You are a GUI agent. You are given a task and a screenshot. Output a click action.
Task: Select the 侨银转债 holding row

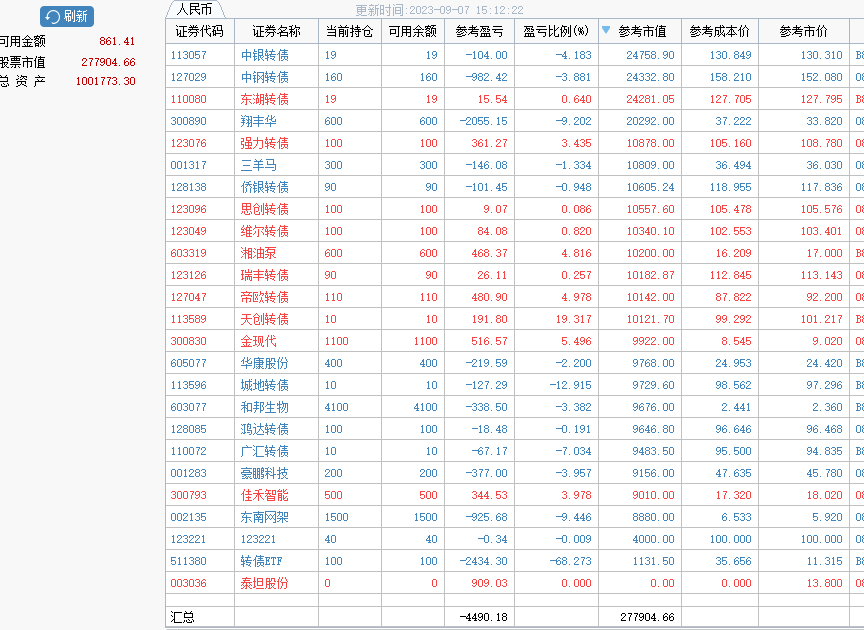coord(515,187)
